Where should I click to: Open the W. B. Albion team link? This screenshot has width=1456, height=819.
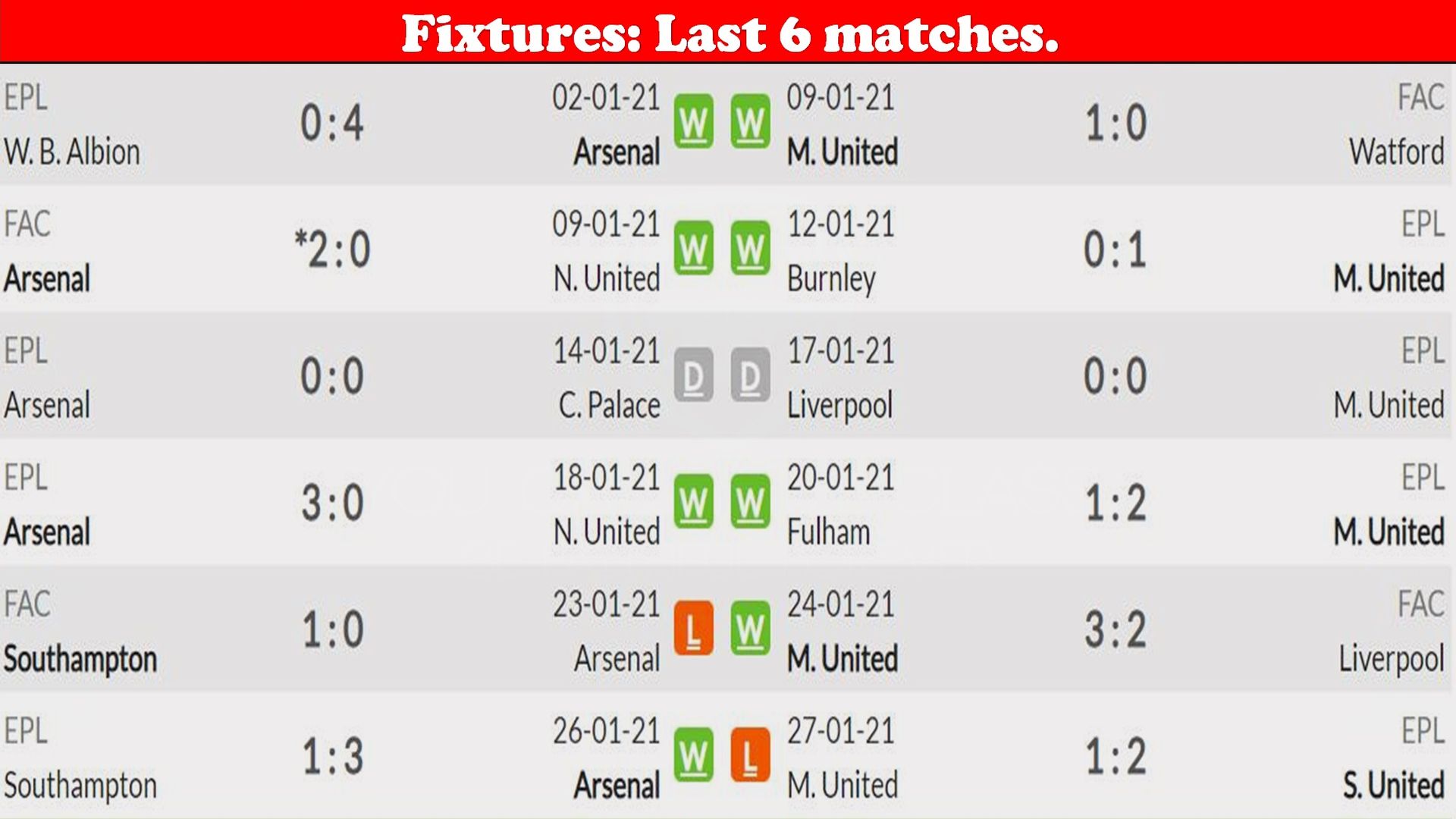72,152
